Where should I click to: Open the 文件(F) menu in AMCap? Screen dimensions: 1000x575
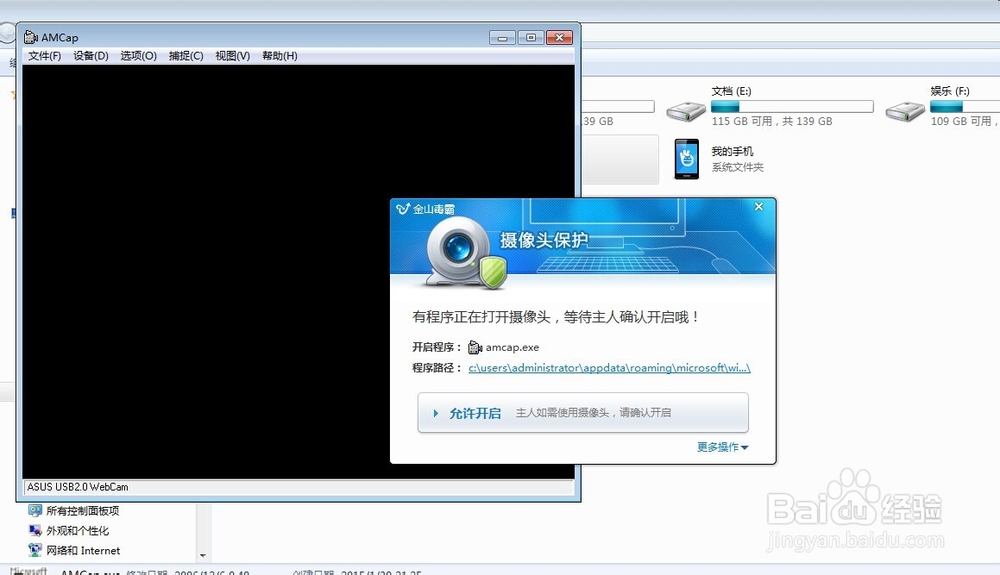click(x=44, y=56)
